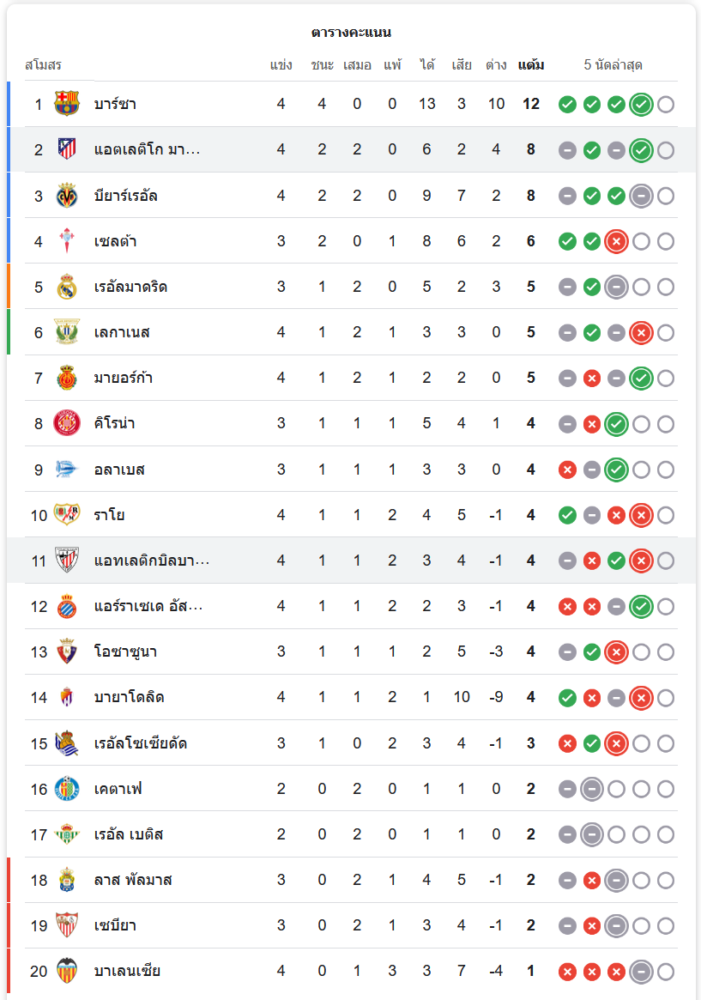Click the Athletic Bilbao crest icon

point(67,561)
